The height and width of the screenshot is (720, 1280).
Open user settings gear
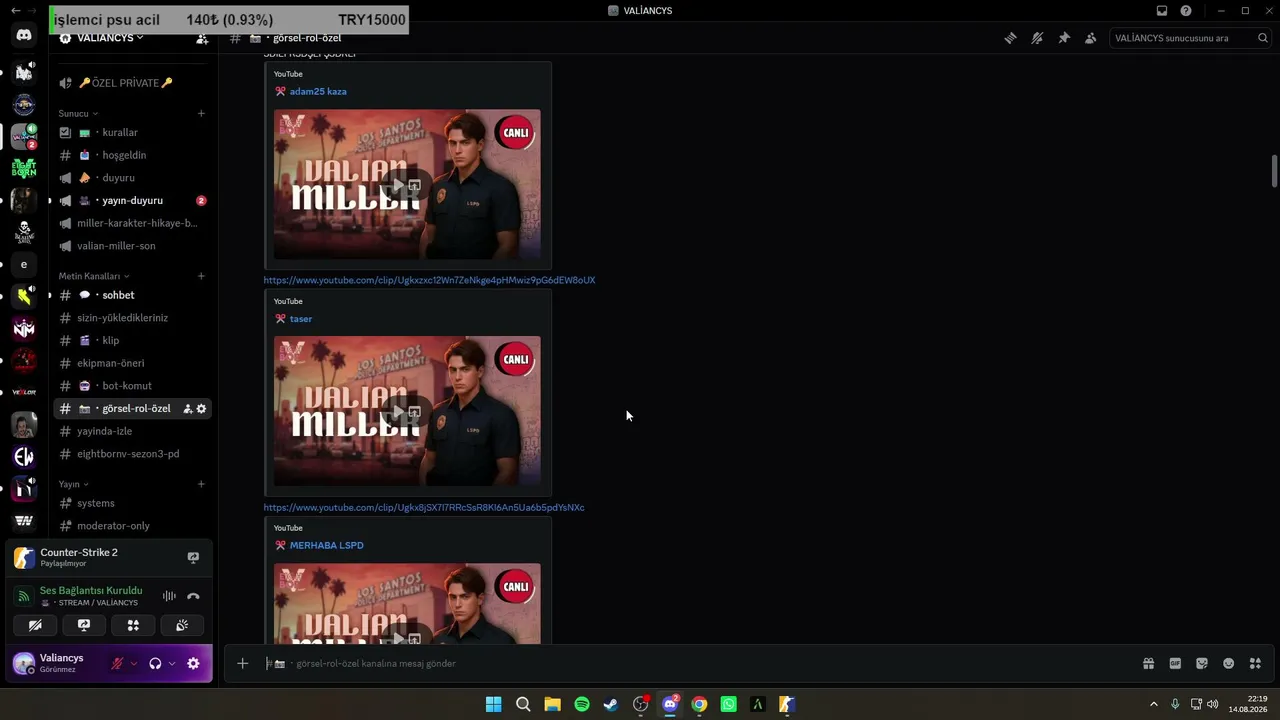click(193, 663)
